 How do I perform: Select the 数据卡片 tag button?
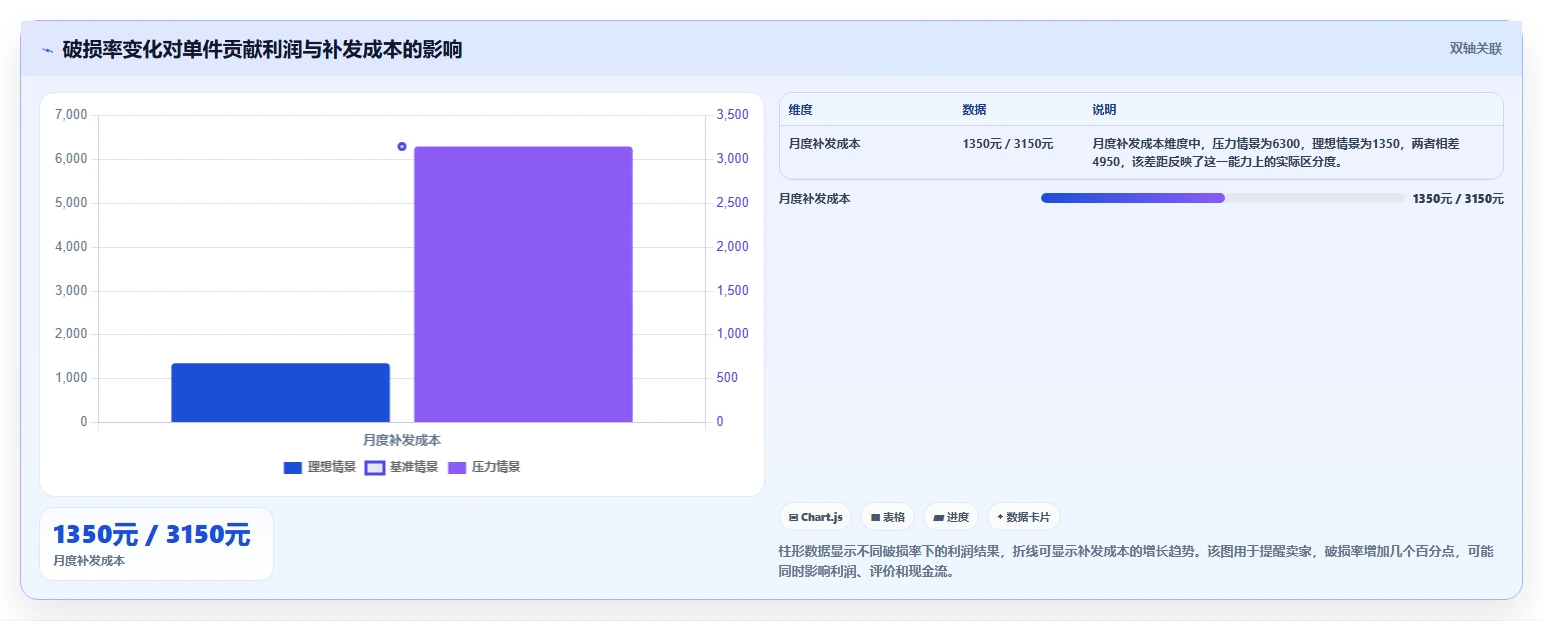1023,517
